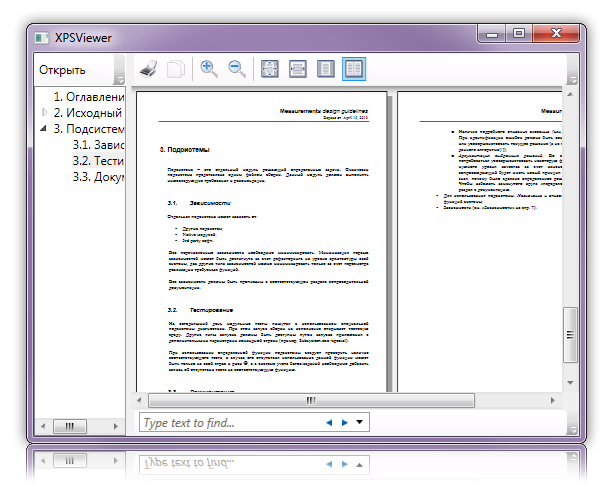Click the document's vertical scrollbar thumb
The height and width of the screenshot is (493, 610).
(x=572, y=329)
